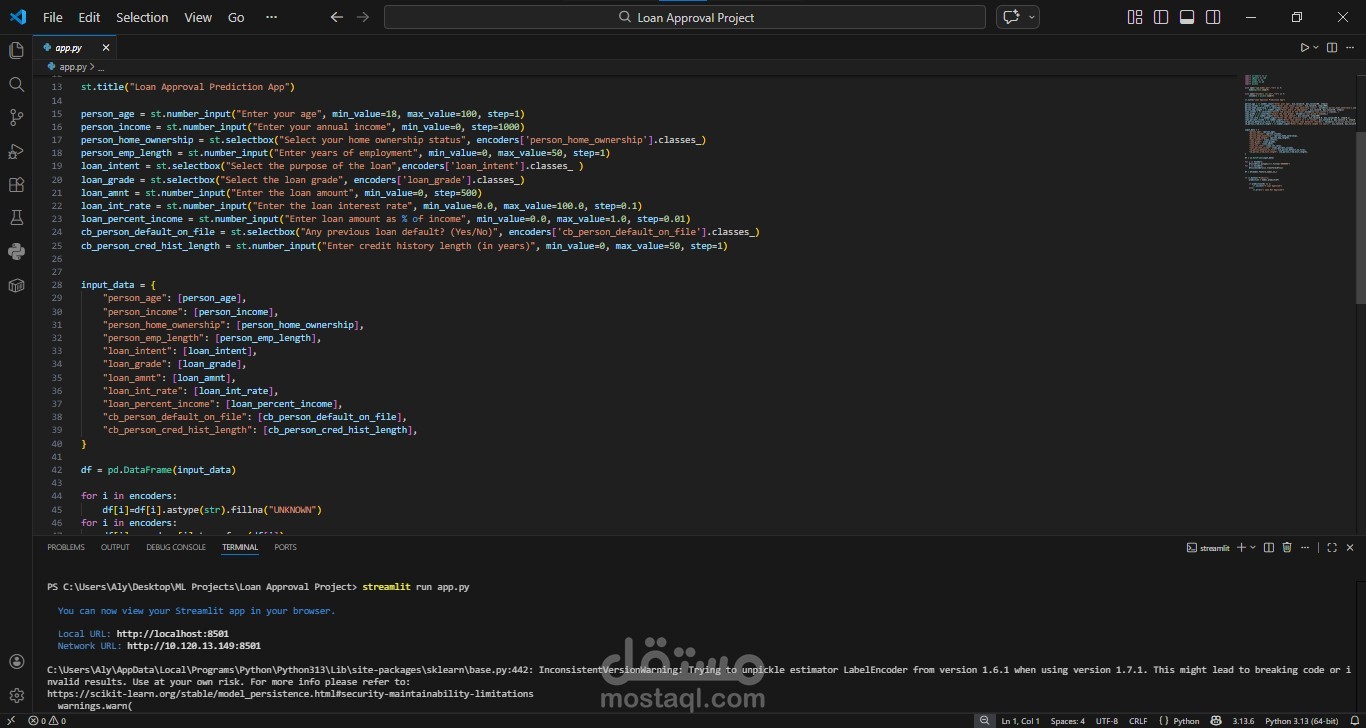Change line endings via CRLF
This screenshot has width=1366, height=728.
point(1138,721)
